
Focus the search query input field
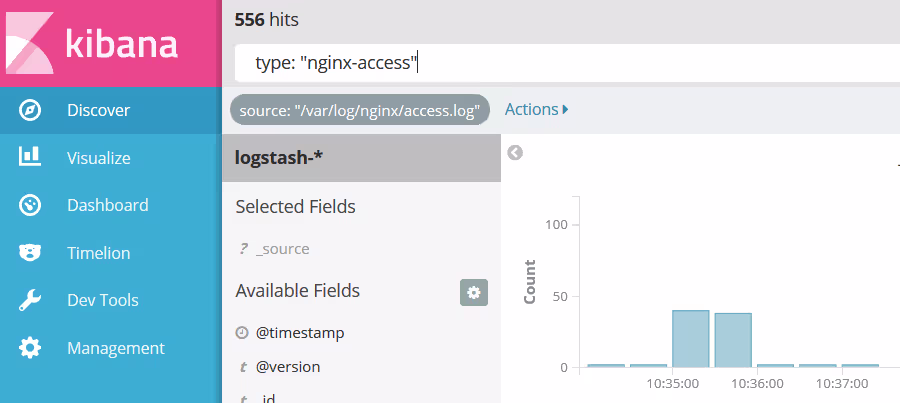pos(560,64)
